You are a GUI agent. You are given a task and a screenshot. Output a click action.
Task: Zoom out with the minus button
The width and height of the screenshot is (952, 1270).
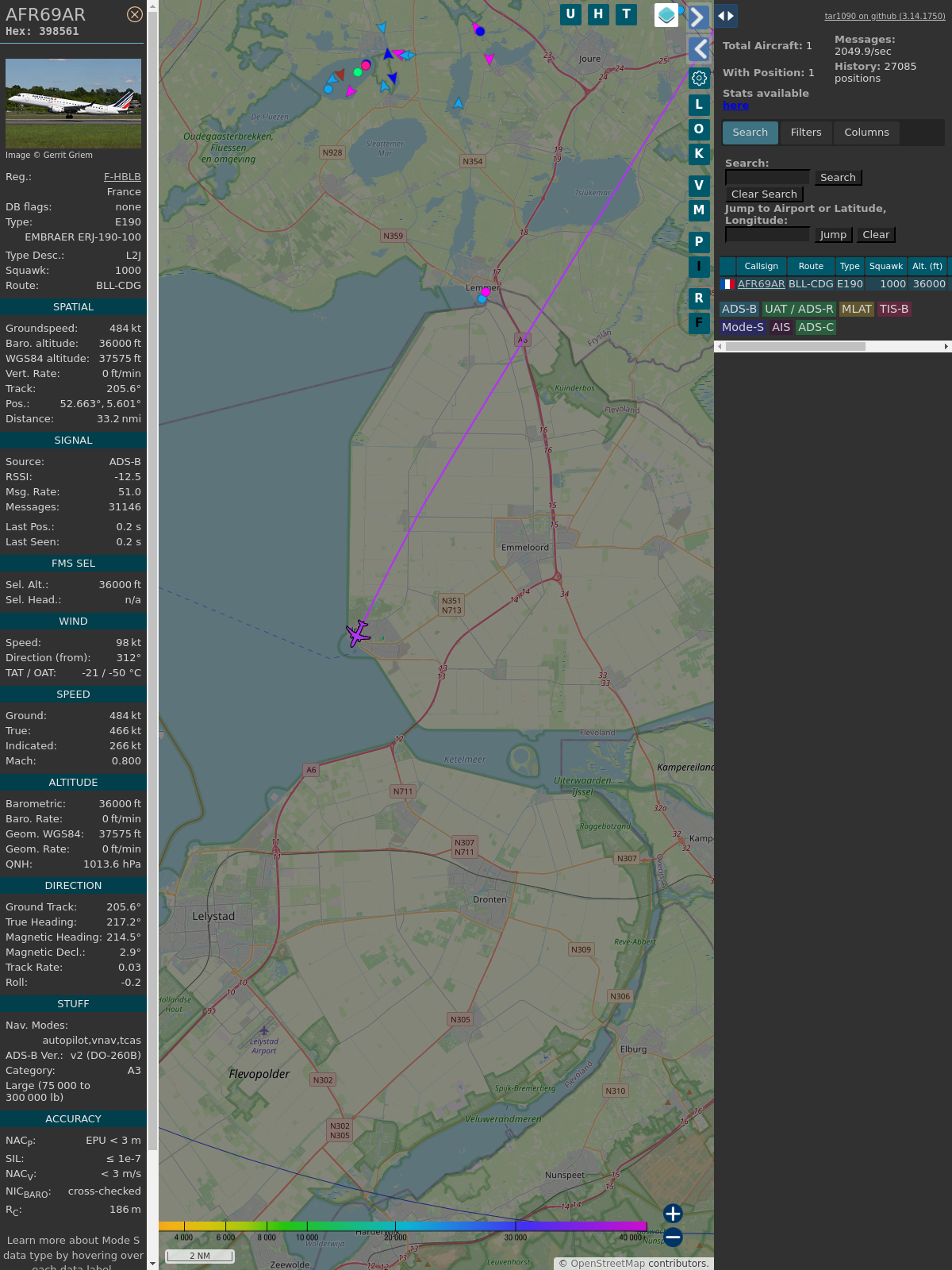[x=673, y=1237]
